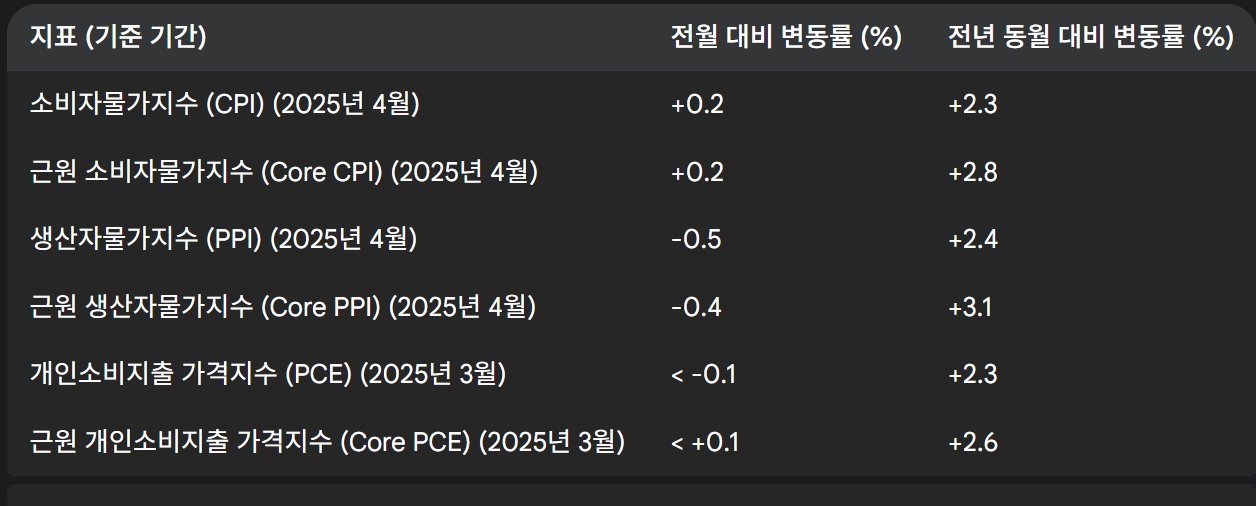Click the Core CPI yearly value +2.8
Viewport: 1256px width, 506px height.
(x=973, y=172)
